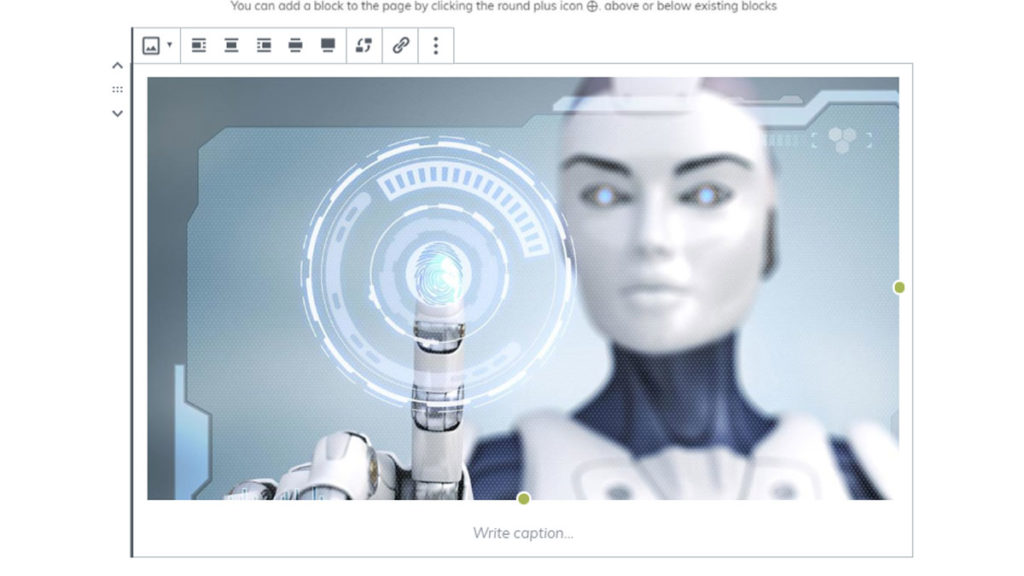Click the fingerprint hologram in the image

(x=438, y=269)
